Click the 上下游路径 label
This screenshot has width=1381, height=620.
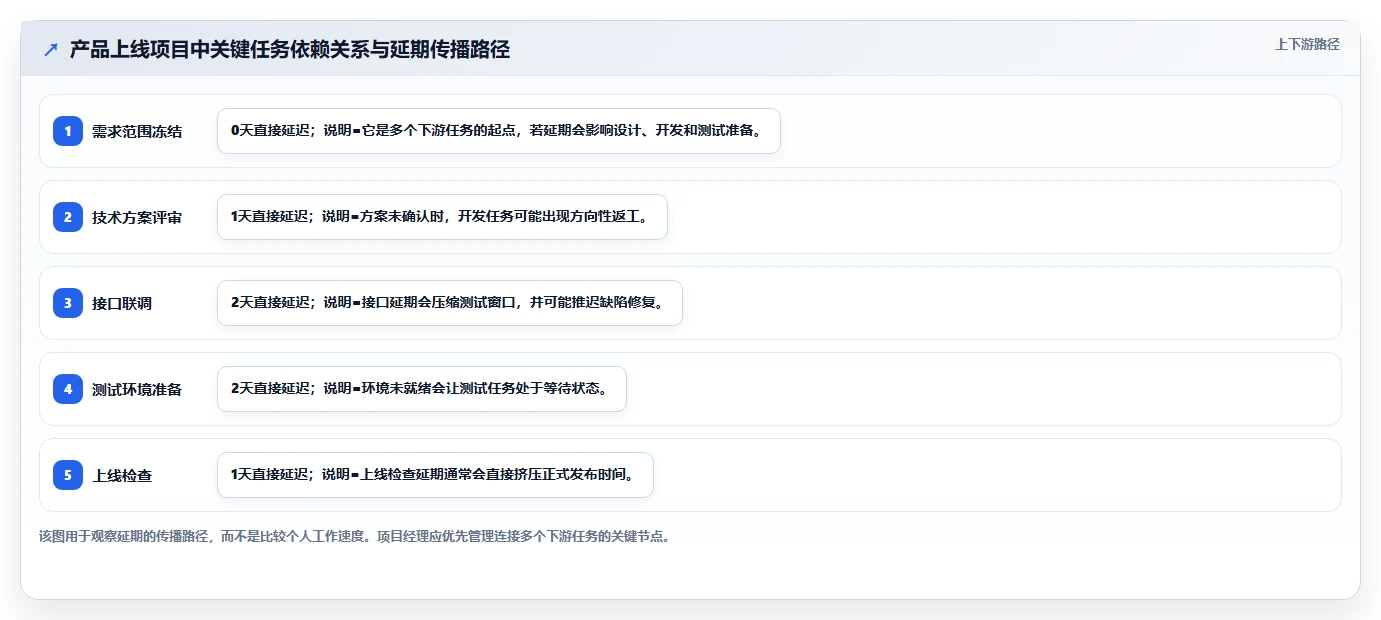(x=1307, y=44)
